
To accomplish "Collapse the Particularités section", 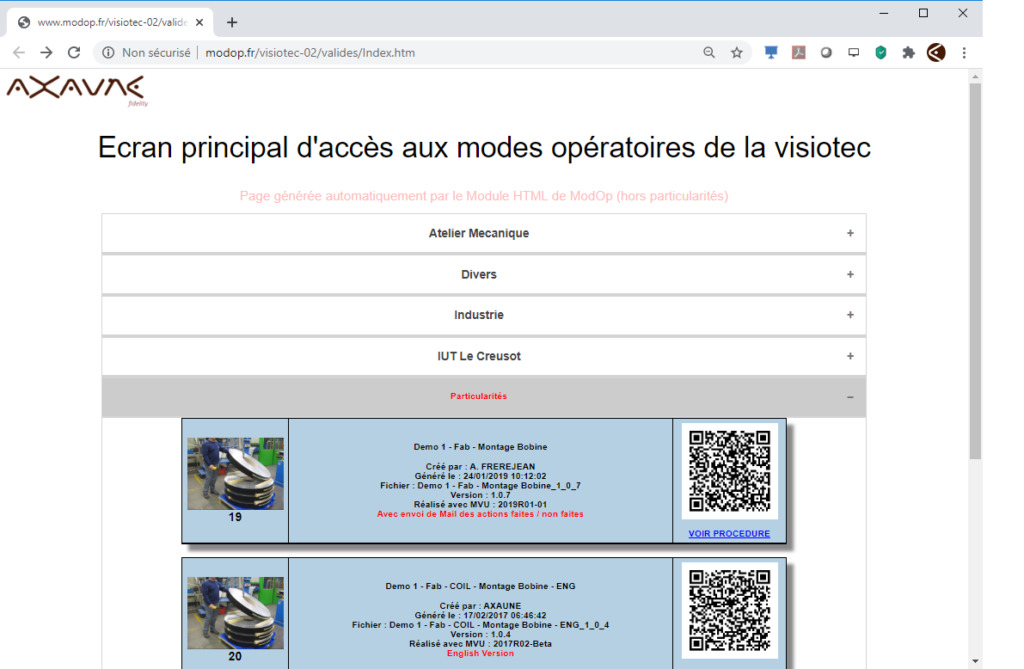I will [x=484, y=397].
